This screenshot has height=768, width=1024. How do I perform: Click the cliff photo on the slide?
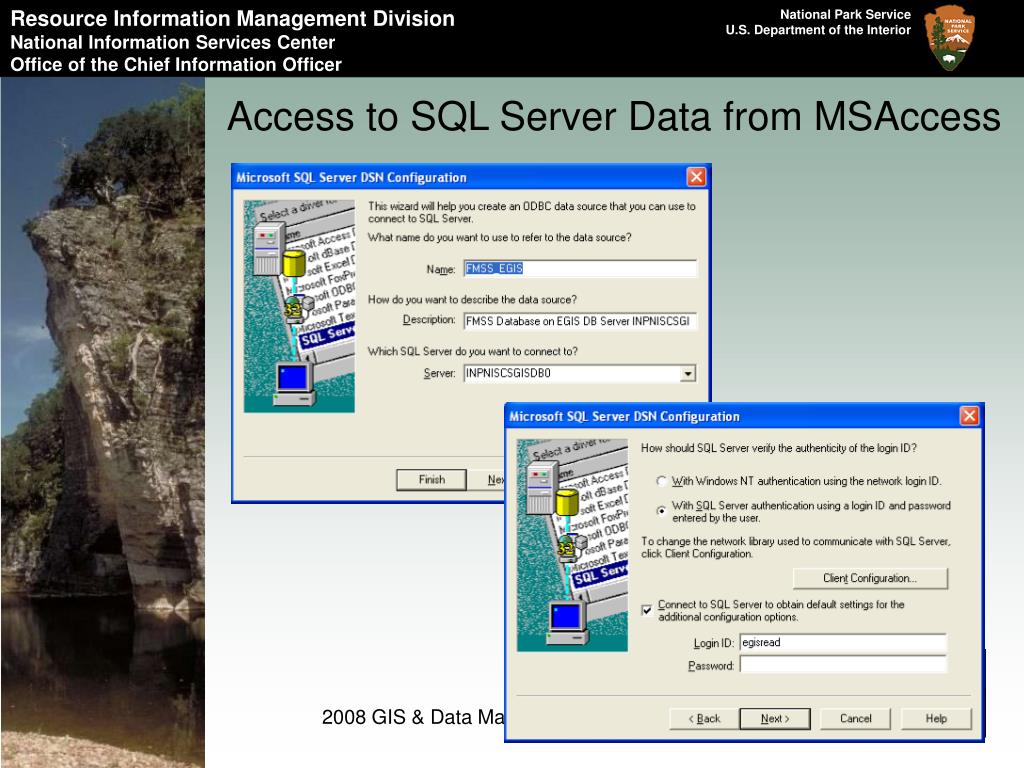pos(103,423)
